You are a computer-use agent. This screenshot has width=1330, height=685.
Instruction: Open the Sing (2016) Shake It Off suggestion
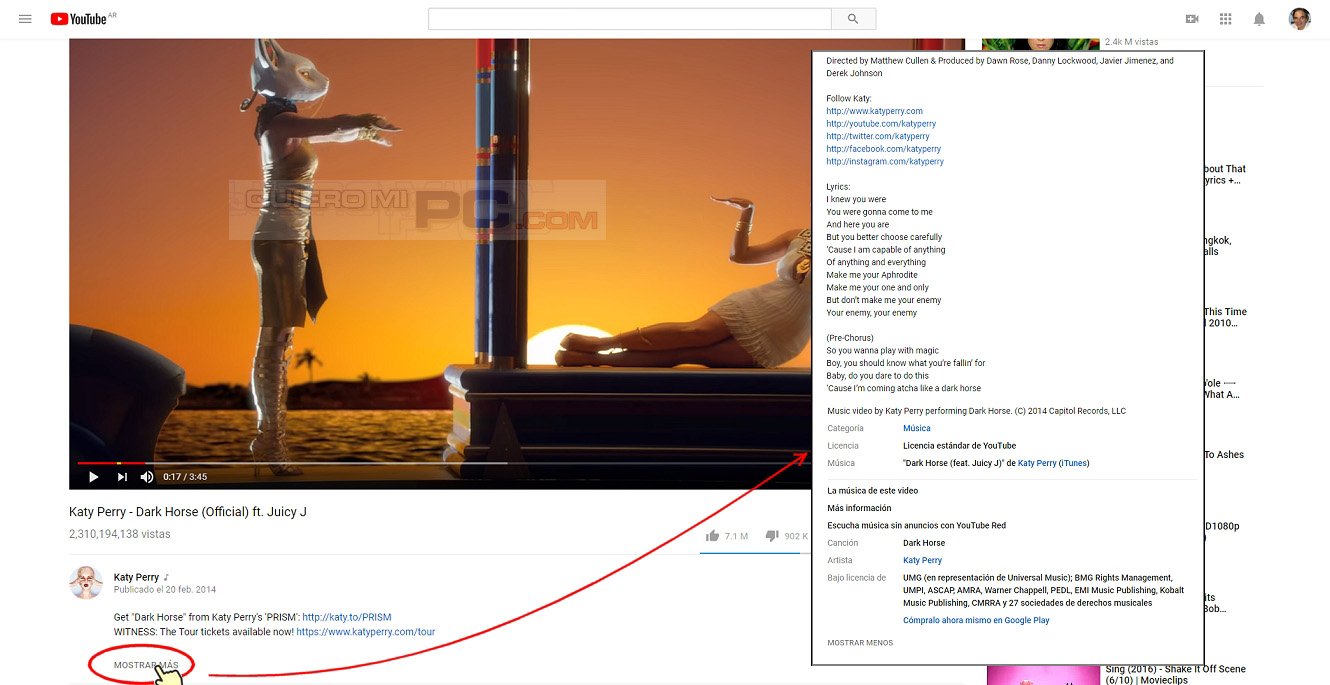click(x=1176, y=675)
